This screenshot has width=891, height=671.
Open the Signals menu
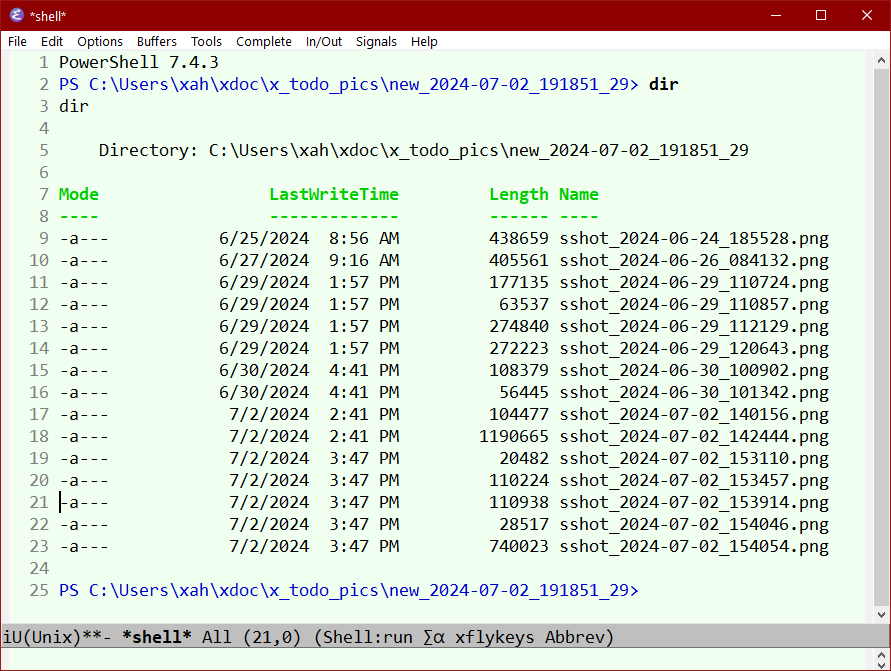tap(376, 41)
